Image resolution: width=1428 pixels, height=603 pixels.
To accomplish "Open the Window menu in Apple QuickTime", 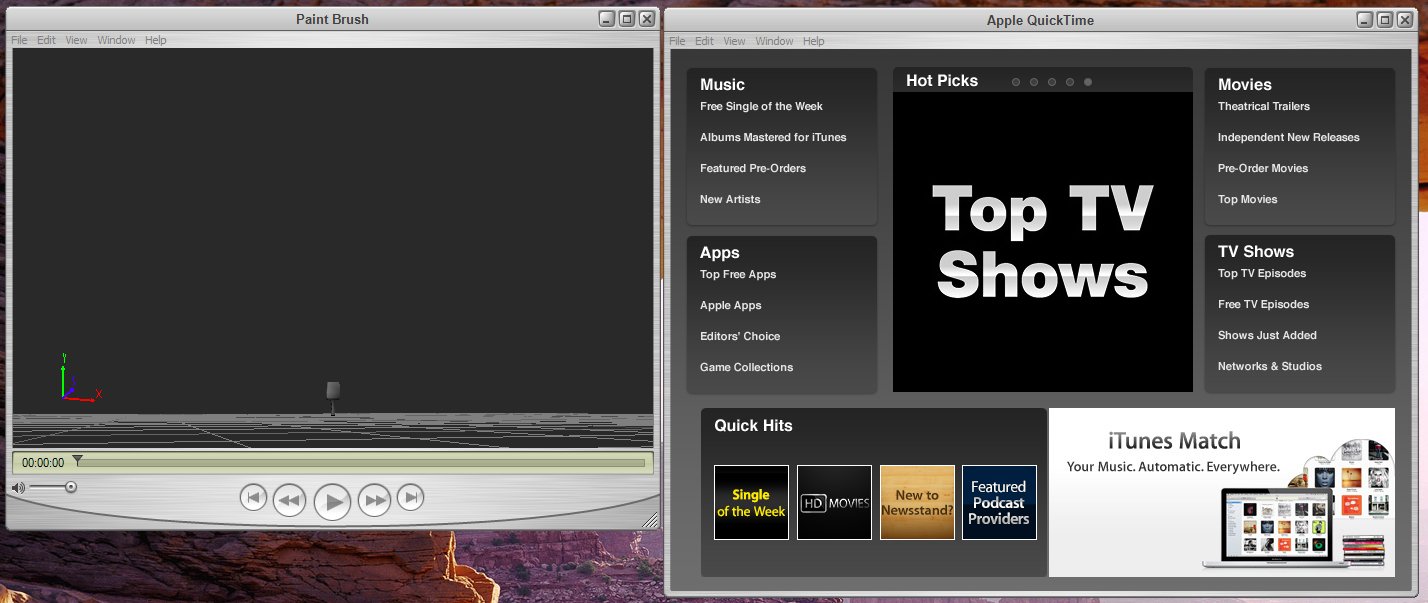I will point(774,41).
